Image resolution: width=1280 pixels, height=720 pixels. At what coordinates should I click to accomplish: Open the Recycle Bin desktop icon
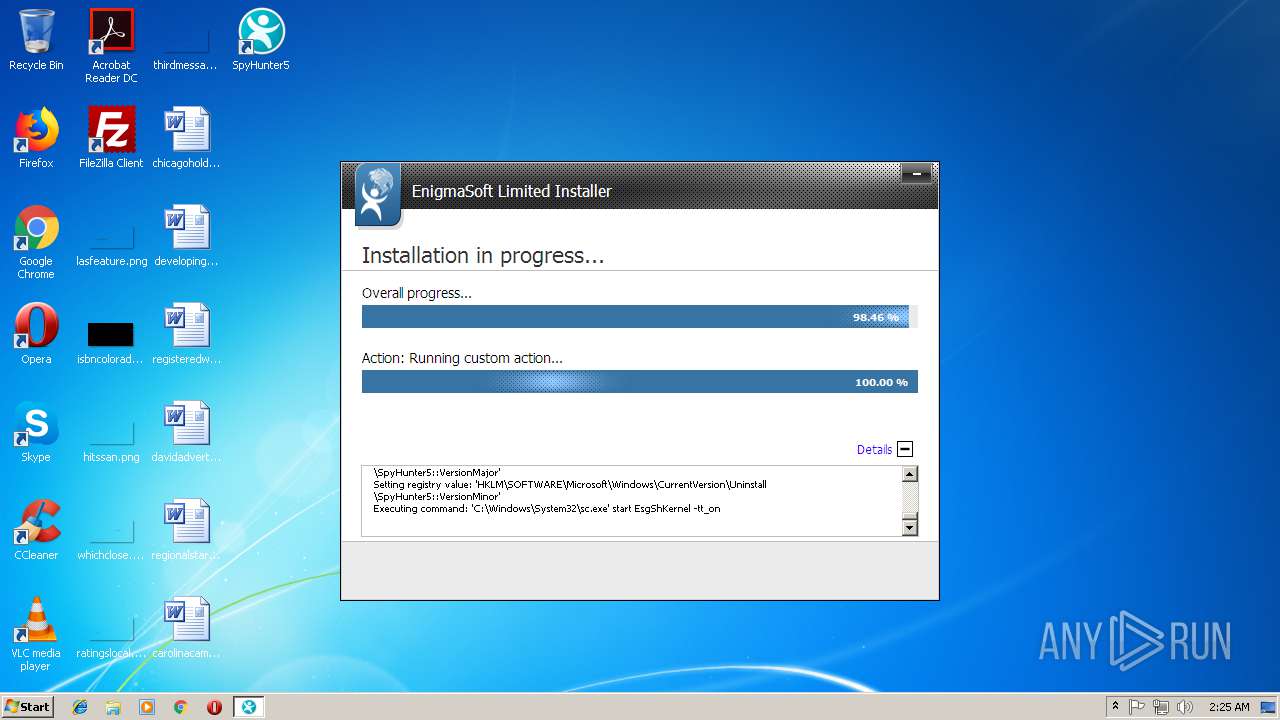coord(36,40)
